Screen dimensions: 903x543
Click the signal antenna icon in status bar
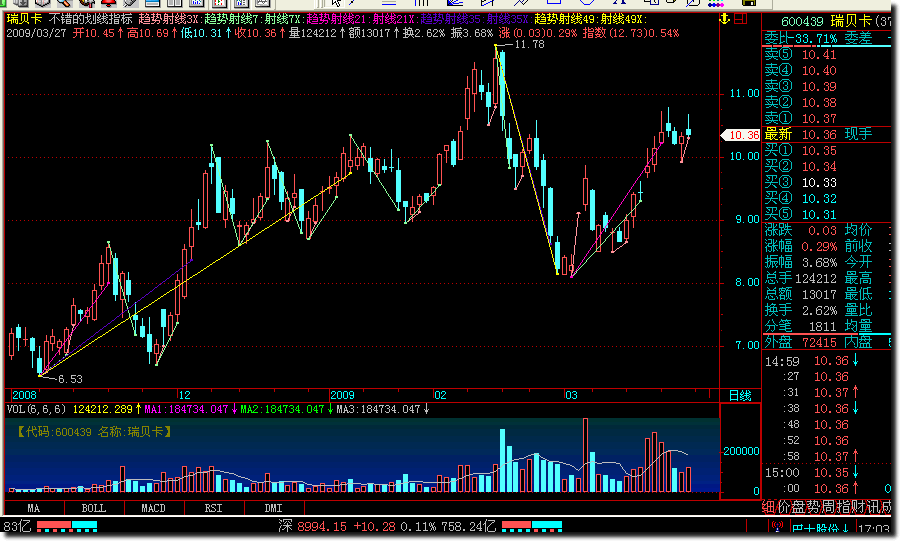pyautogui.click(x=776, y=526)
